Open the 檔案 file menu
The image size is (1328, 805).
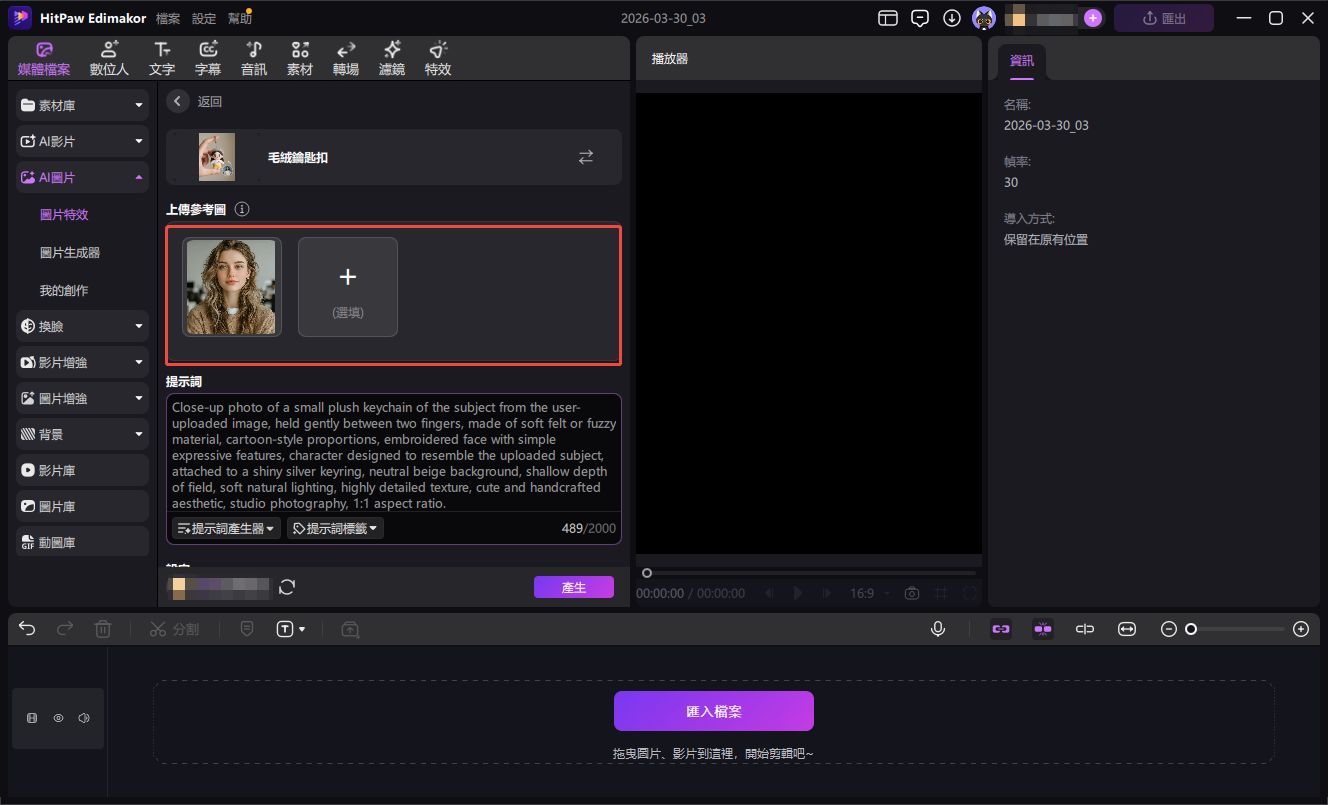168,18
